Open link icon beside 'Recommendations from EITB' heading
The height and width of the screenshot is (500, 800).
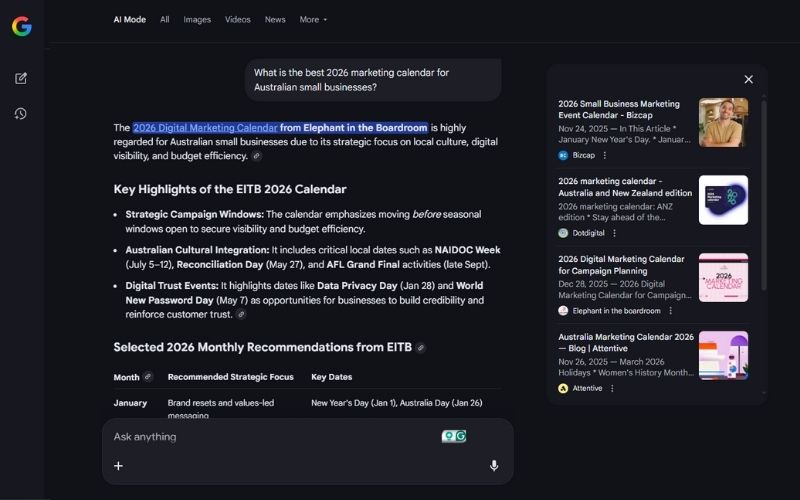(x=420, y=348)
